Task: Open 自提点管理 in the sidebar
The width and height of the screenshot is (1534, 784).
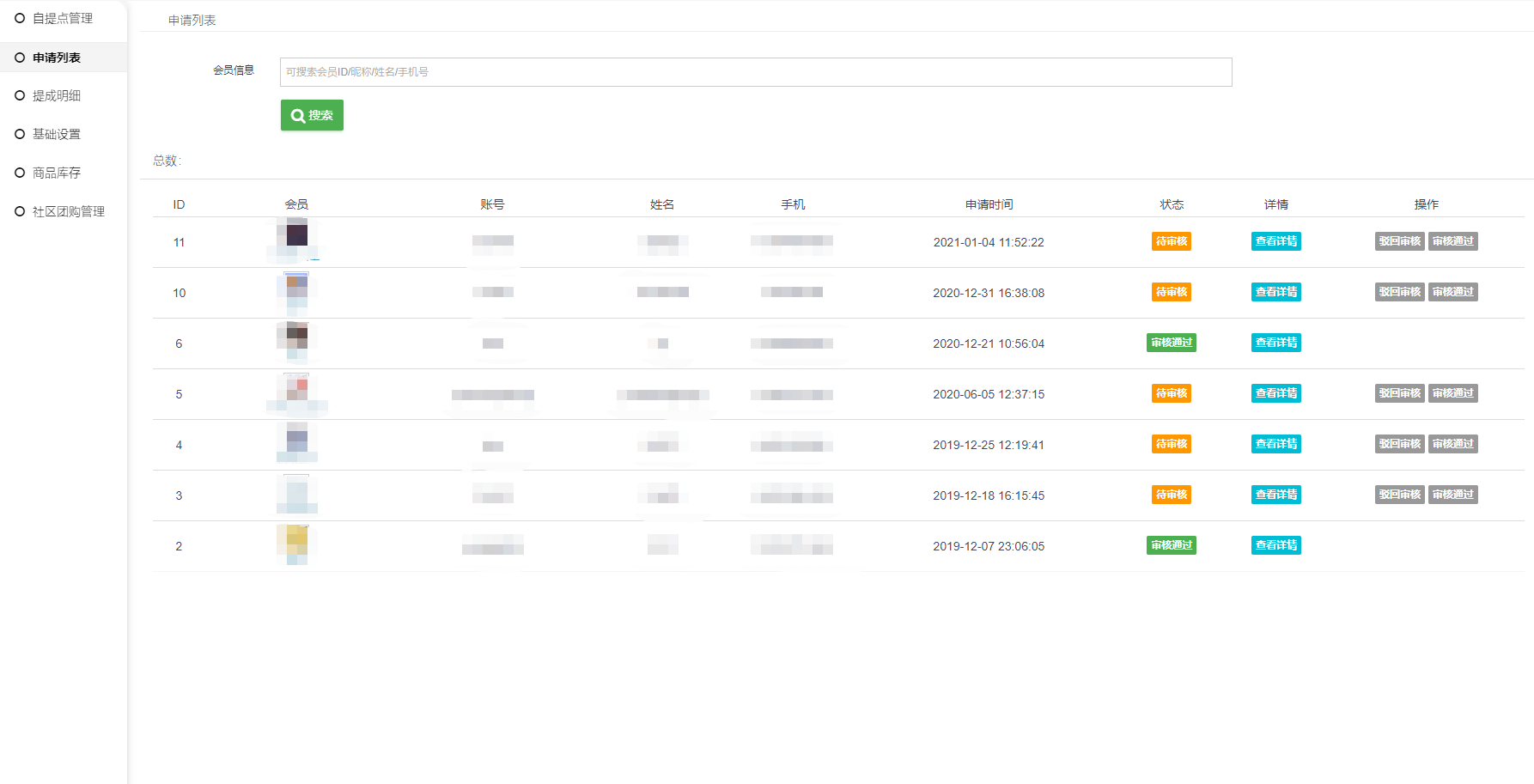Action: tap(62, 18)
